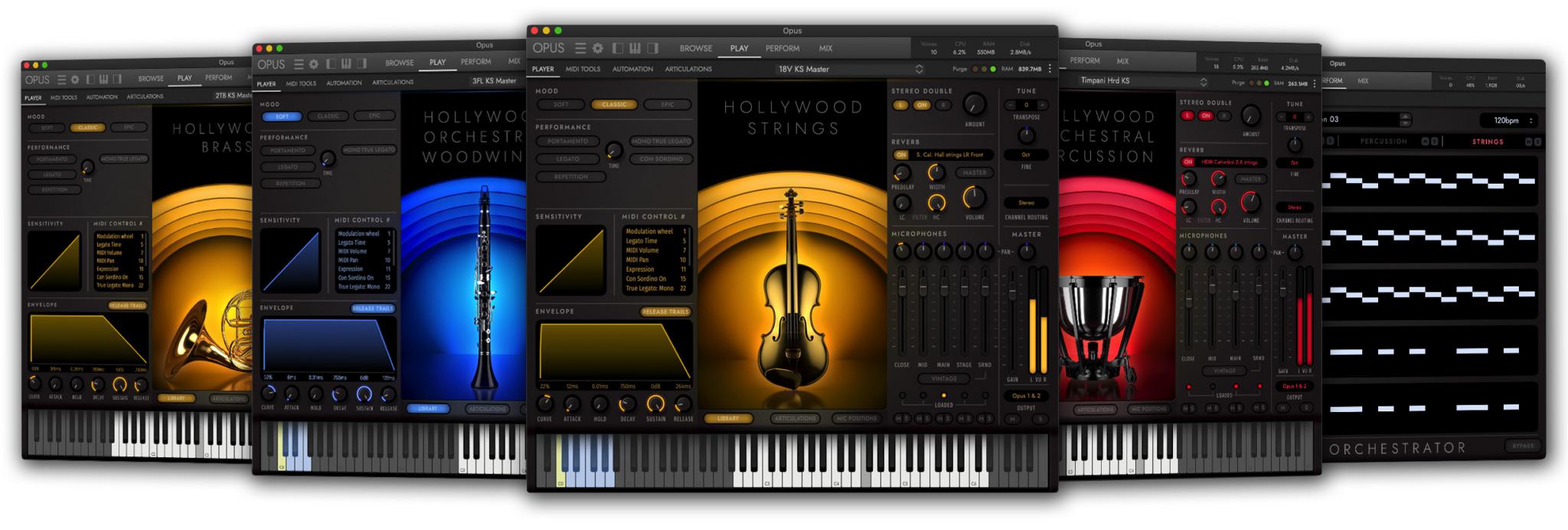
Task: Click Envelope Attack knob in Strings window
Action: click(572, 403)
